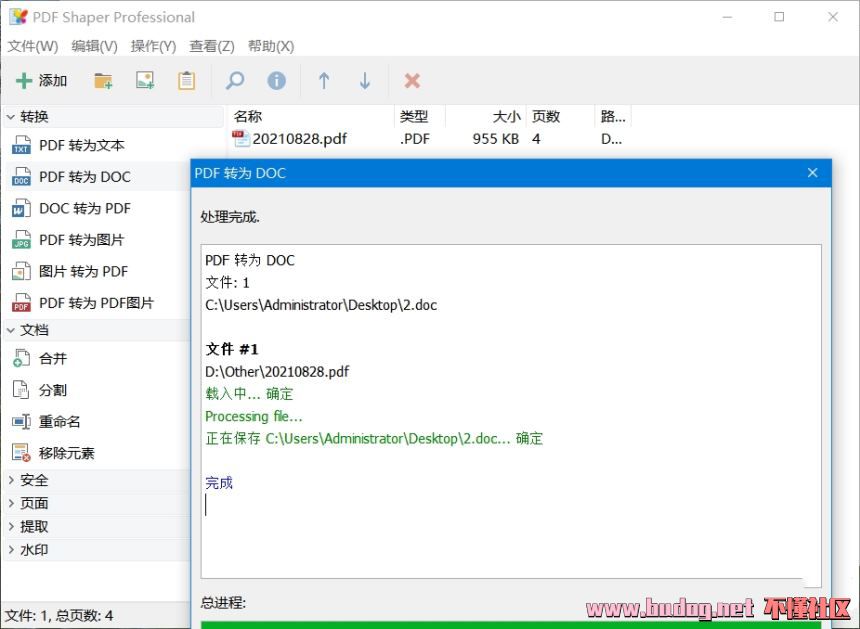Click the add folder icon in toolbar
This screenshot has width=860, height=629.
pos(103,81)
